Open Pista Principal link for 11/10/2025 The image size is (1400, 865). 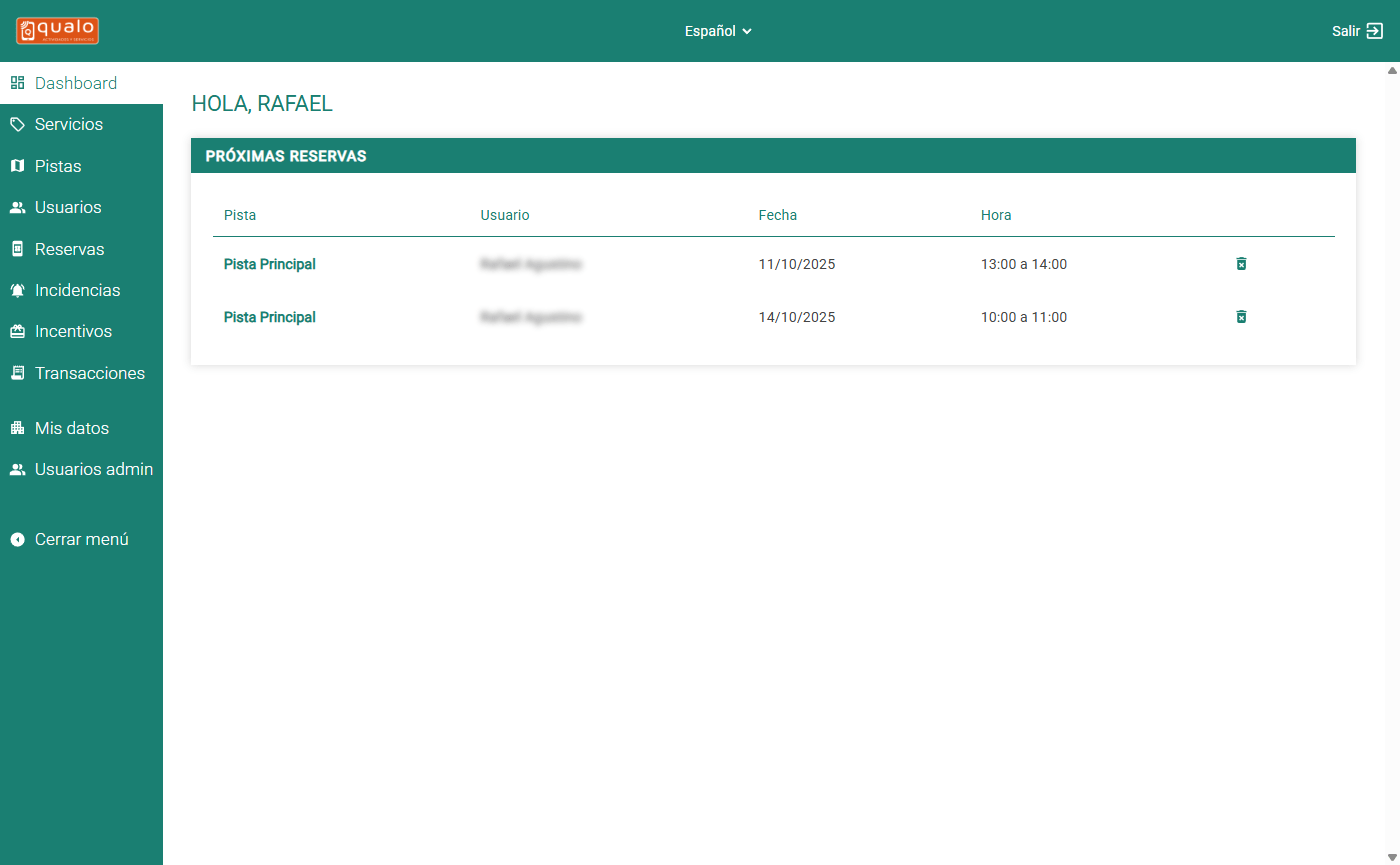(270, 264)
